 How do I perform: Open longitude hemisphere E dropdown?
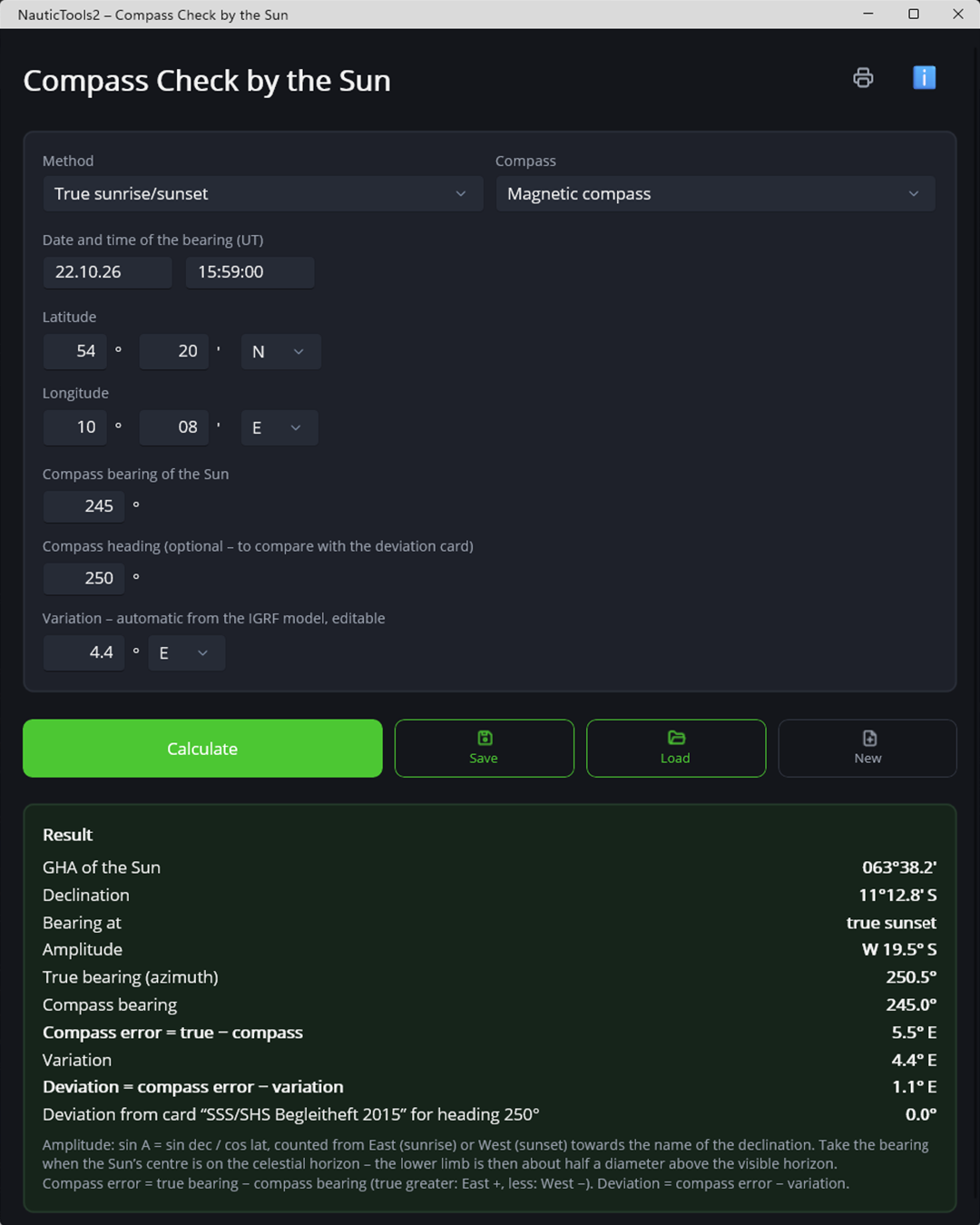tap(279, 428)
